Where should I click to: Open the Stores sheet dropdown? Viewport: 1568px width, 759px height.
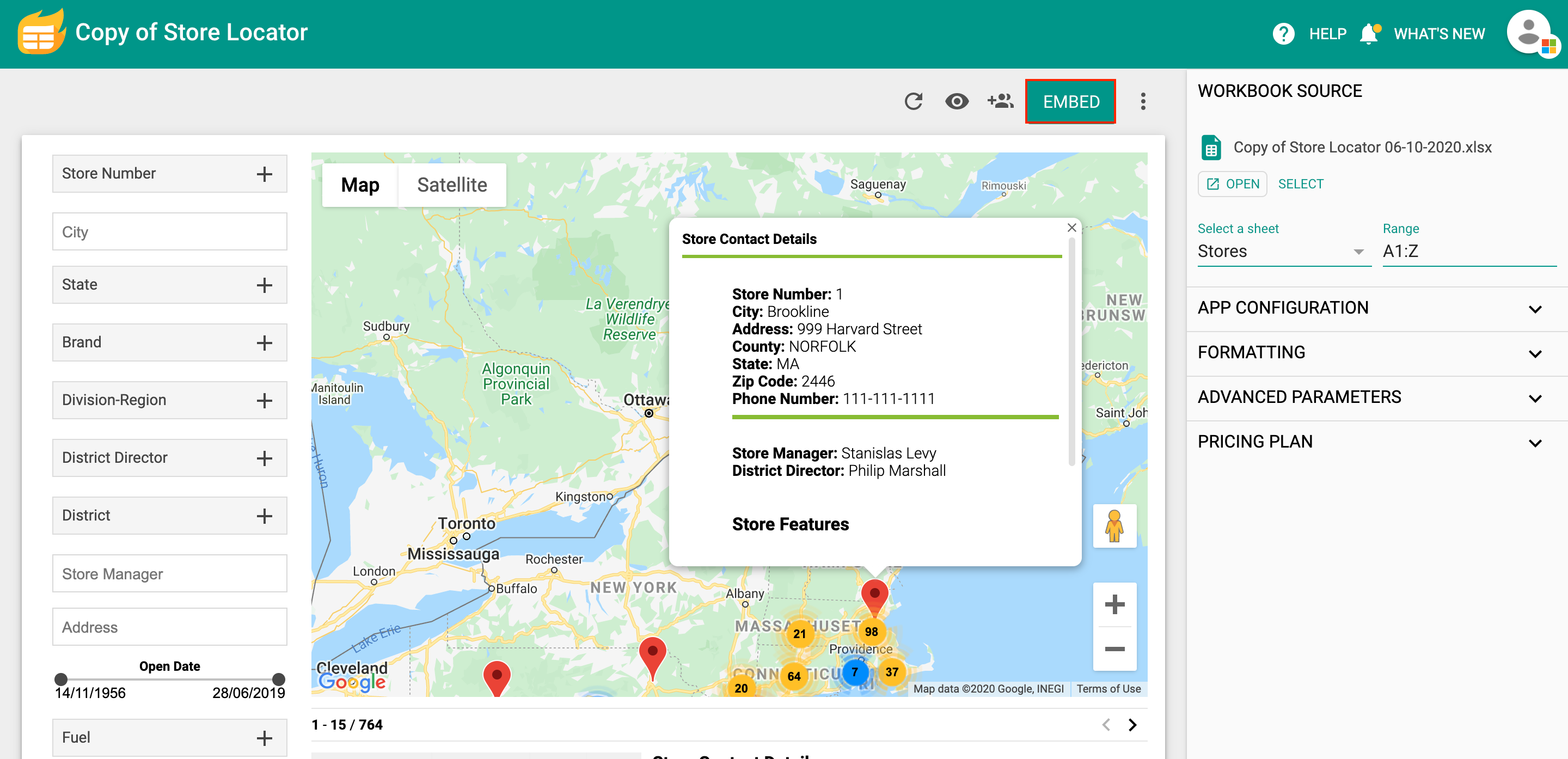[1284, 252]
